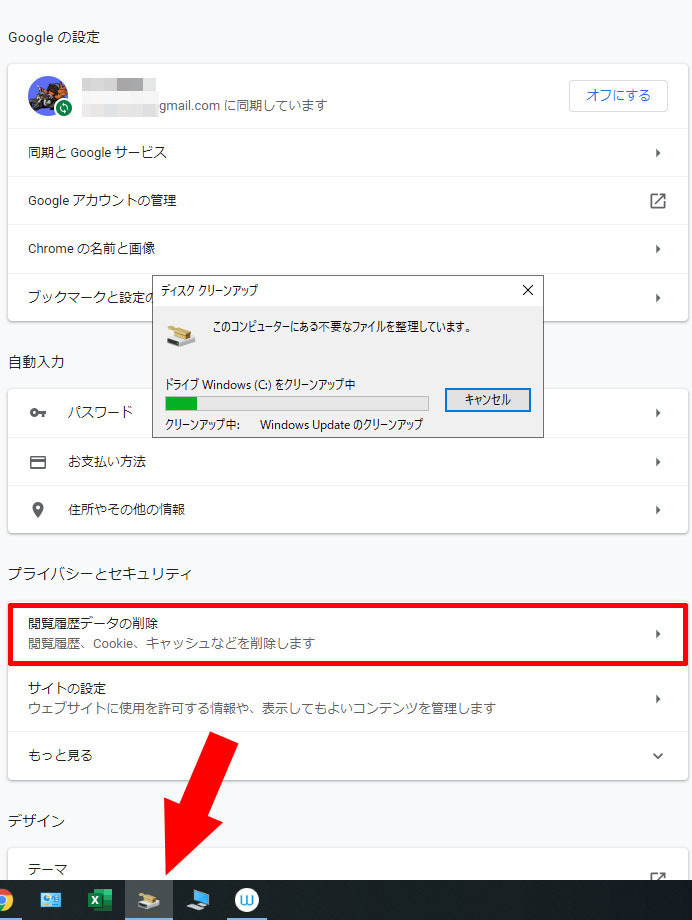
Task: Click the Google account profile avatar
Action: point(48,96)
